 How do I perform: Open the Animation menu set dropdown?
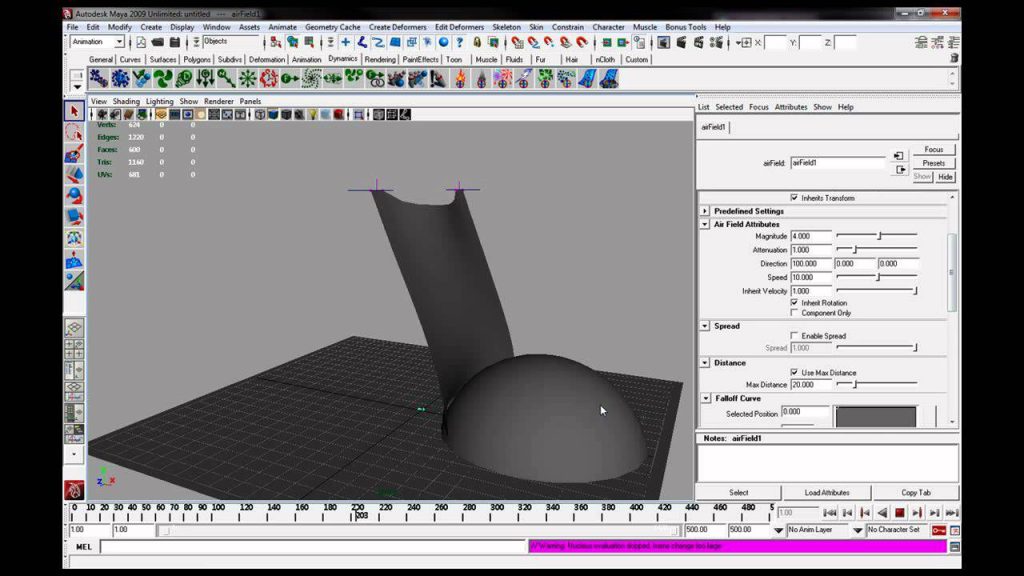pyautogui.click(x=120, y=42)
